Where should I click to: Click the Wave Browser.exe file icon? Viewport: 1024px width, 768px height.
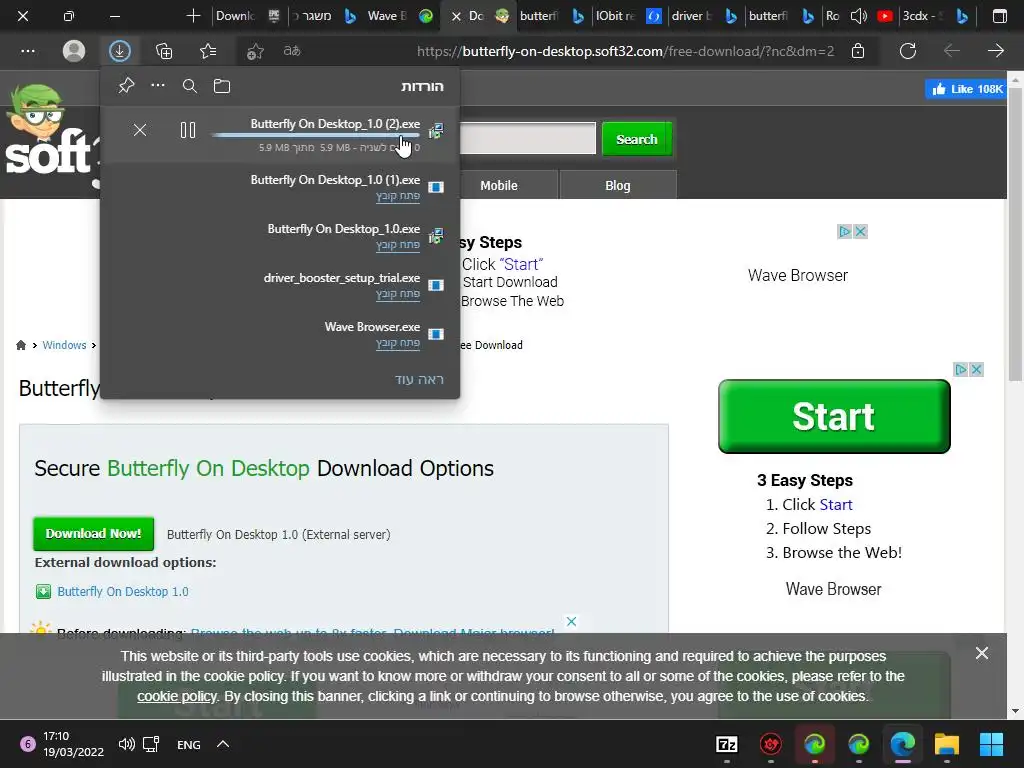436,334
